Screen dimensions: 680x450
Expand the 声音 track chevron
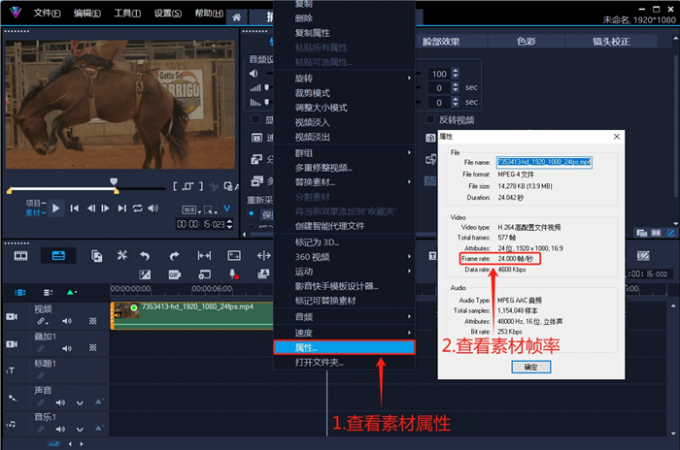pos(80,403)
